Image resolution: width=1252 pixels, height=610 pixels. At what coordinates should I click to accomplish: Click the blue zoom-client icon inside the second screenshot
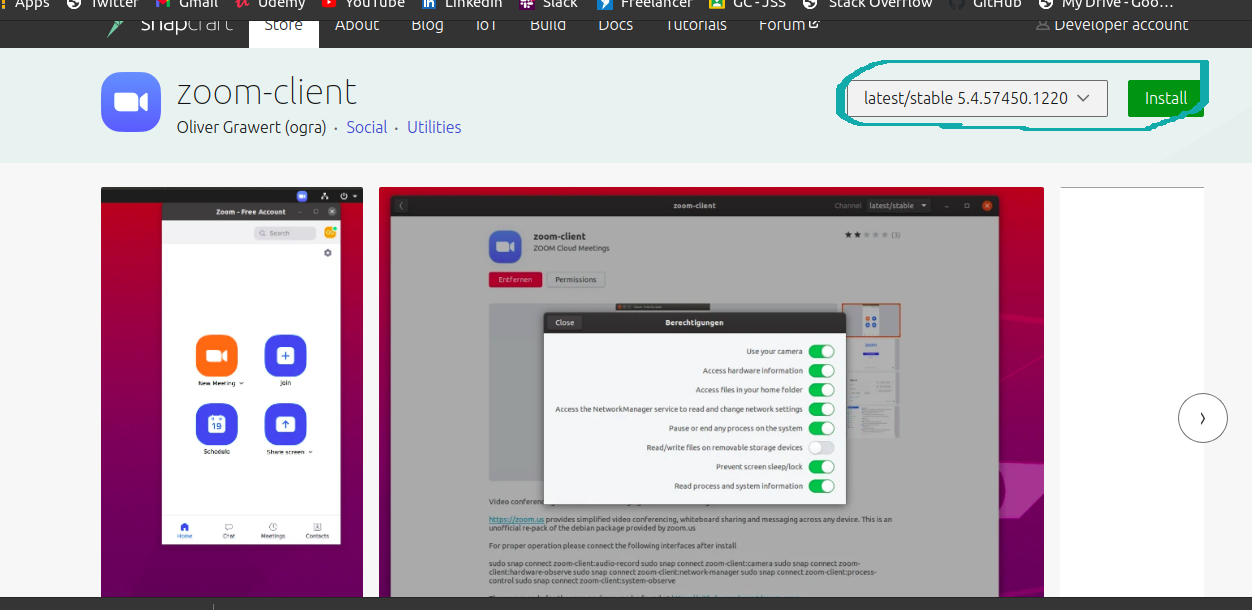(x=505, y=247)
